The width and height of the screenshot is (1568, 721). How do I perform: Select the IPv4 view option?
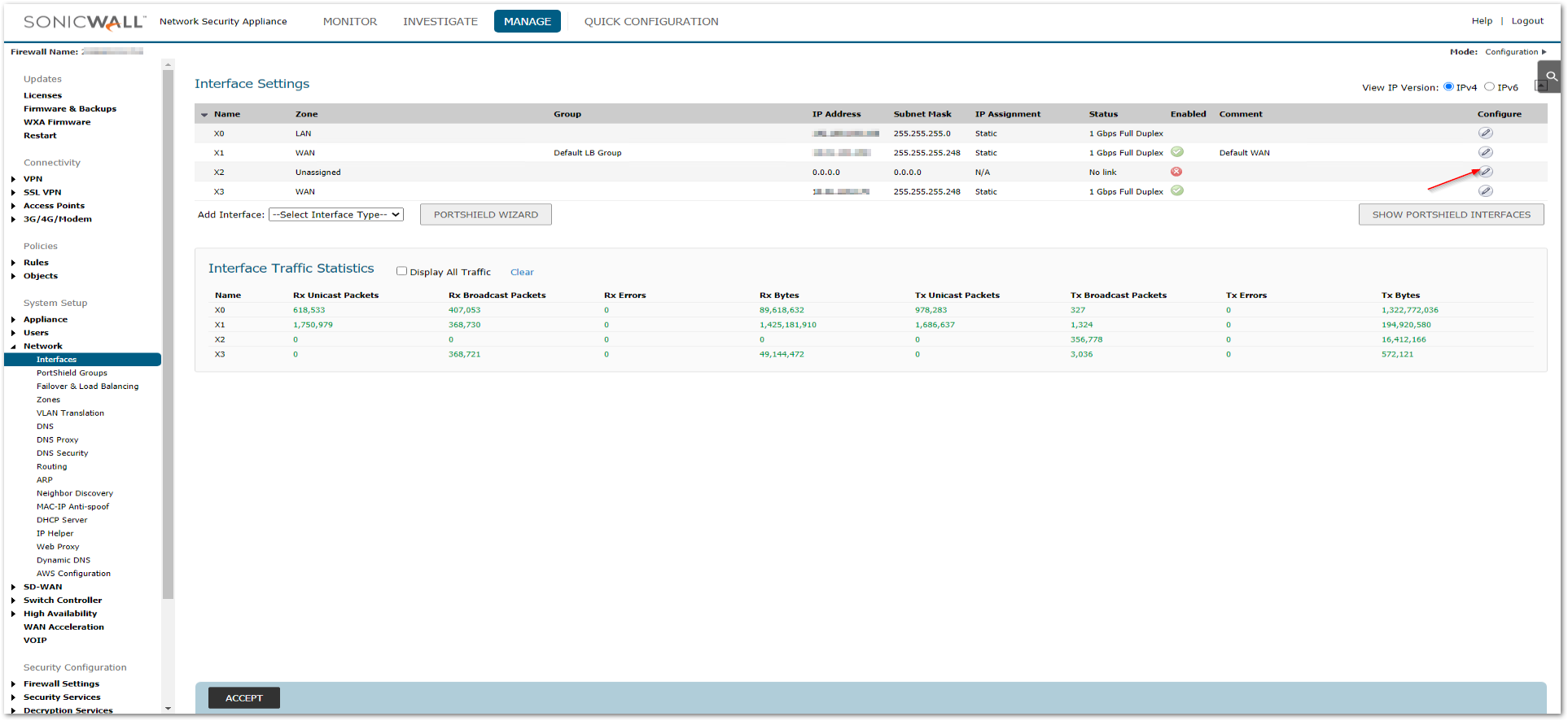pos(1448,87)
